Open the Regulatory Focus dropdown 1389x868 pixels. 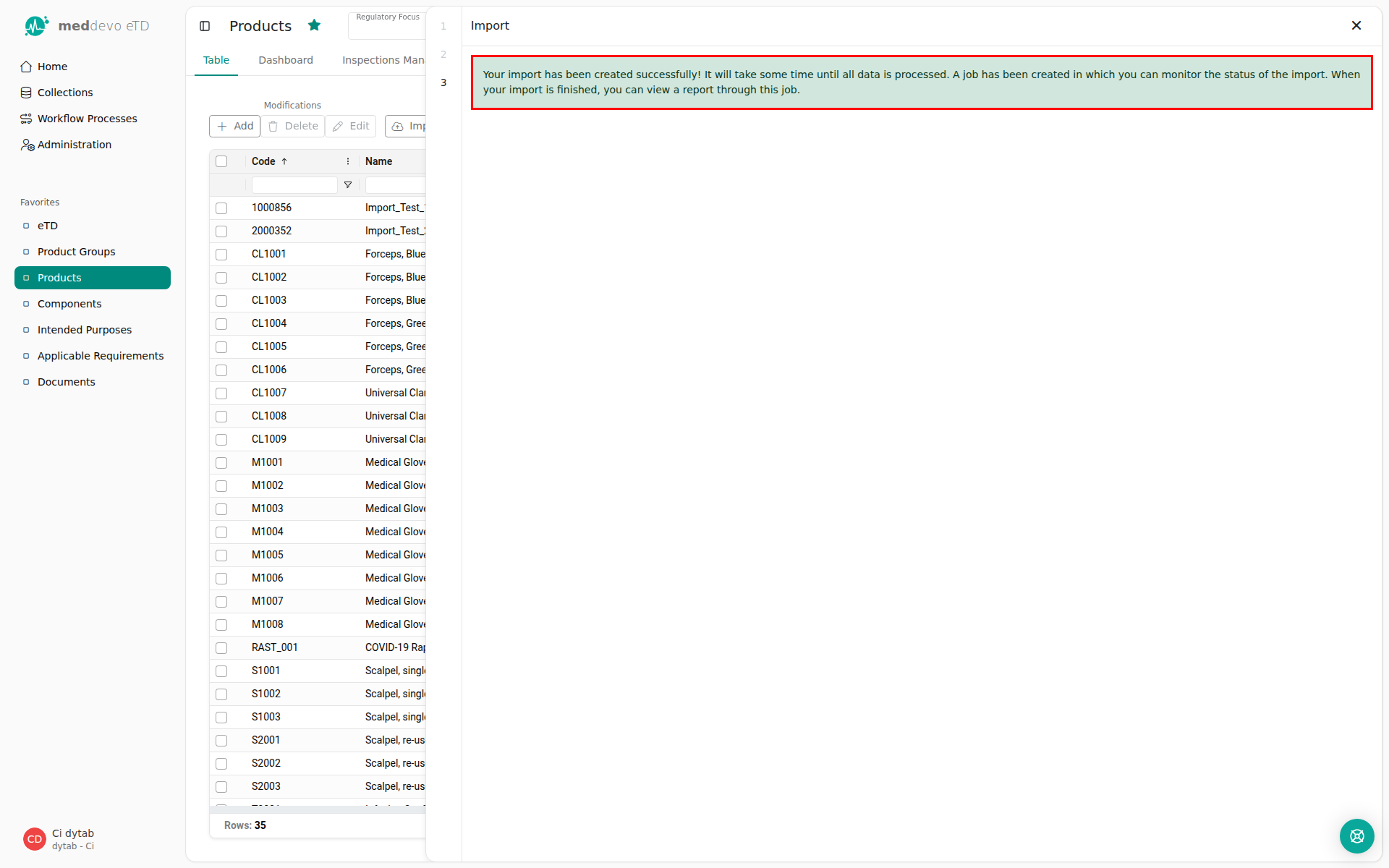tap(387, 26)
